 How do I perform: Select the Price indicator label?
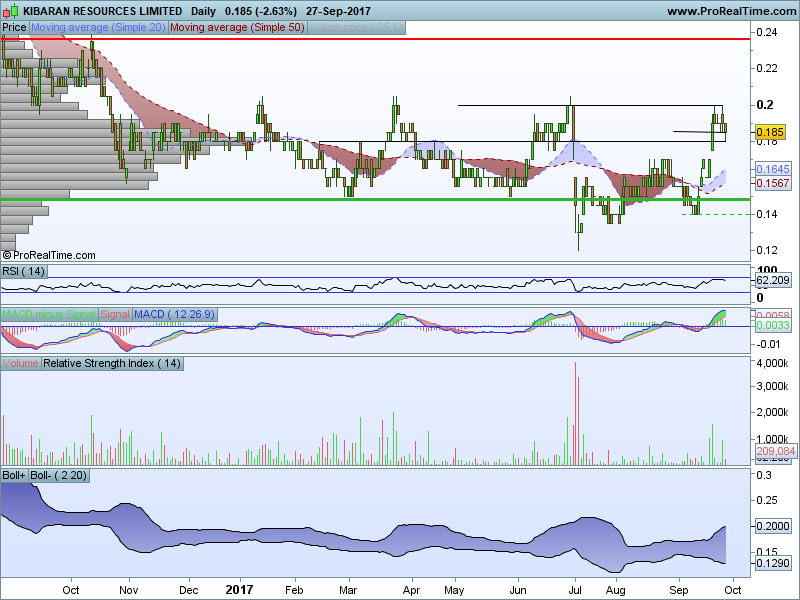pyautogui.click(x=14, y=28)
